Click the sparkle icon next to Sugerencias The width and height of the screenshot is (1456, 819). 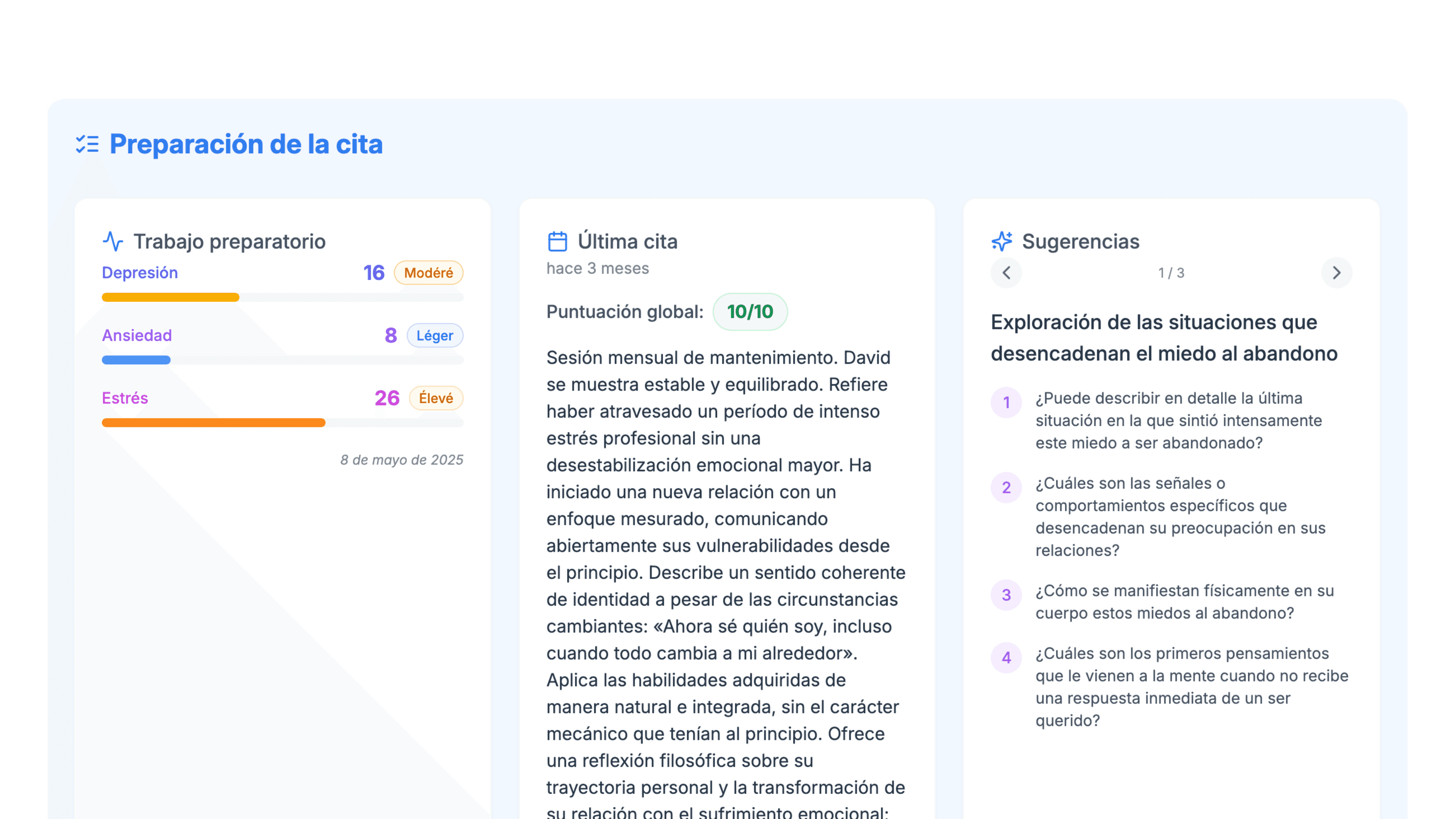tap(1001, 242)
